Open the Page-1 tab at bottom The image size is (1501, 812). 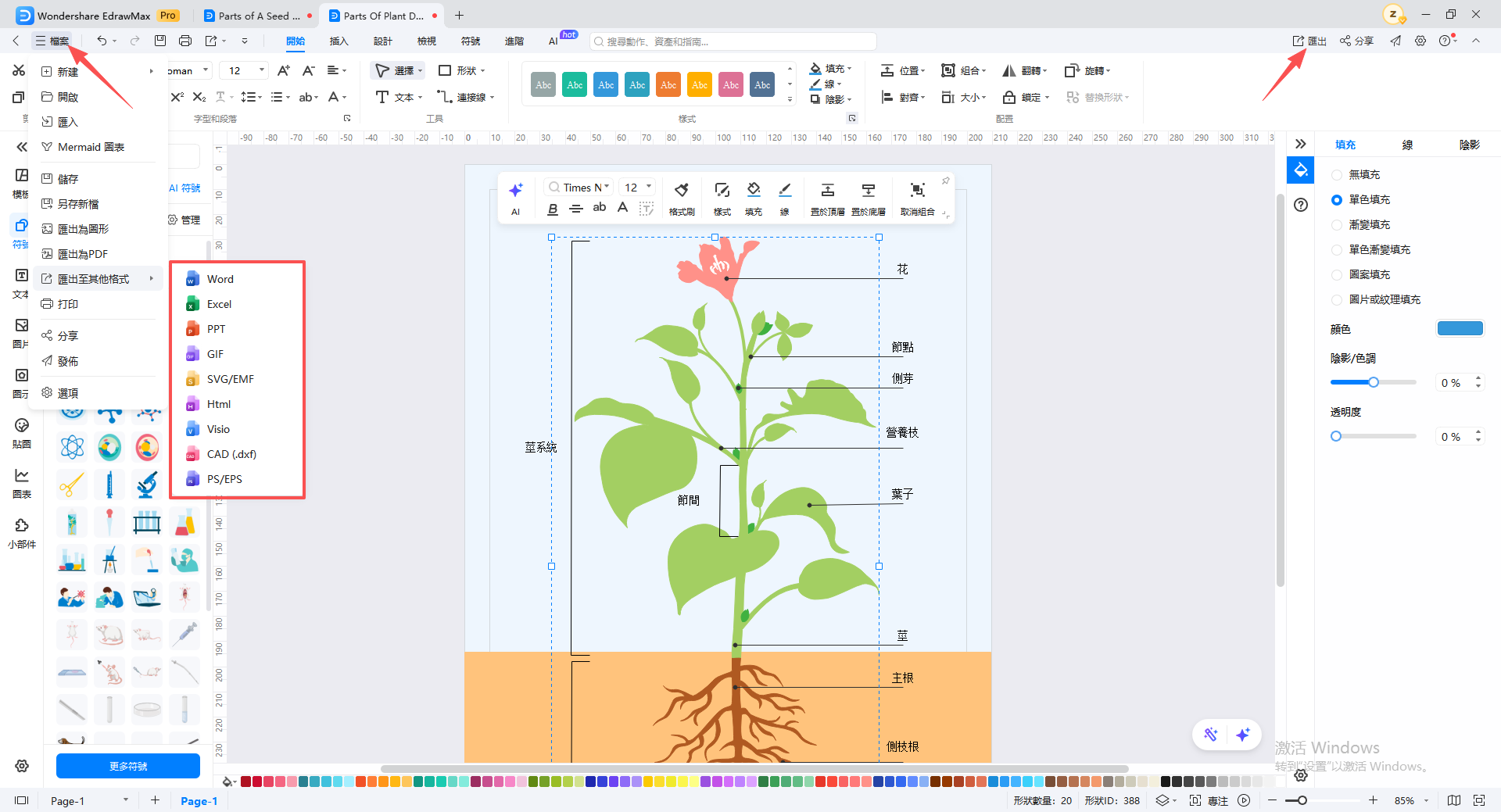pyautogui.click(x=199, y=800)
